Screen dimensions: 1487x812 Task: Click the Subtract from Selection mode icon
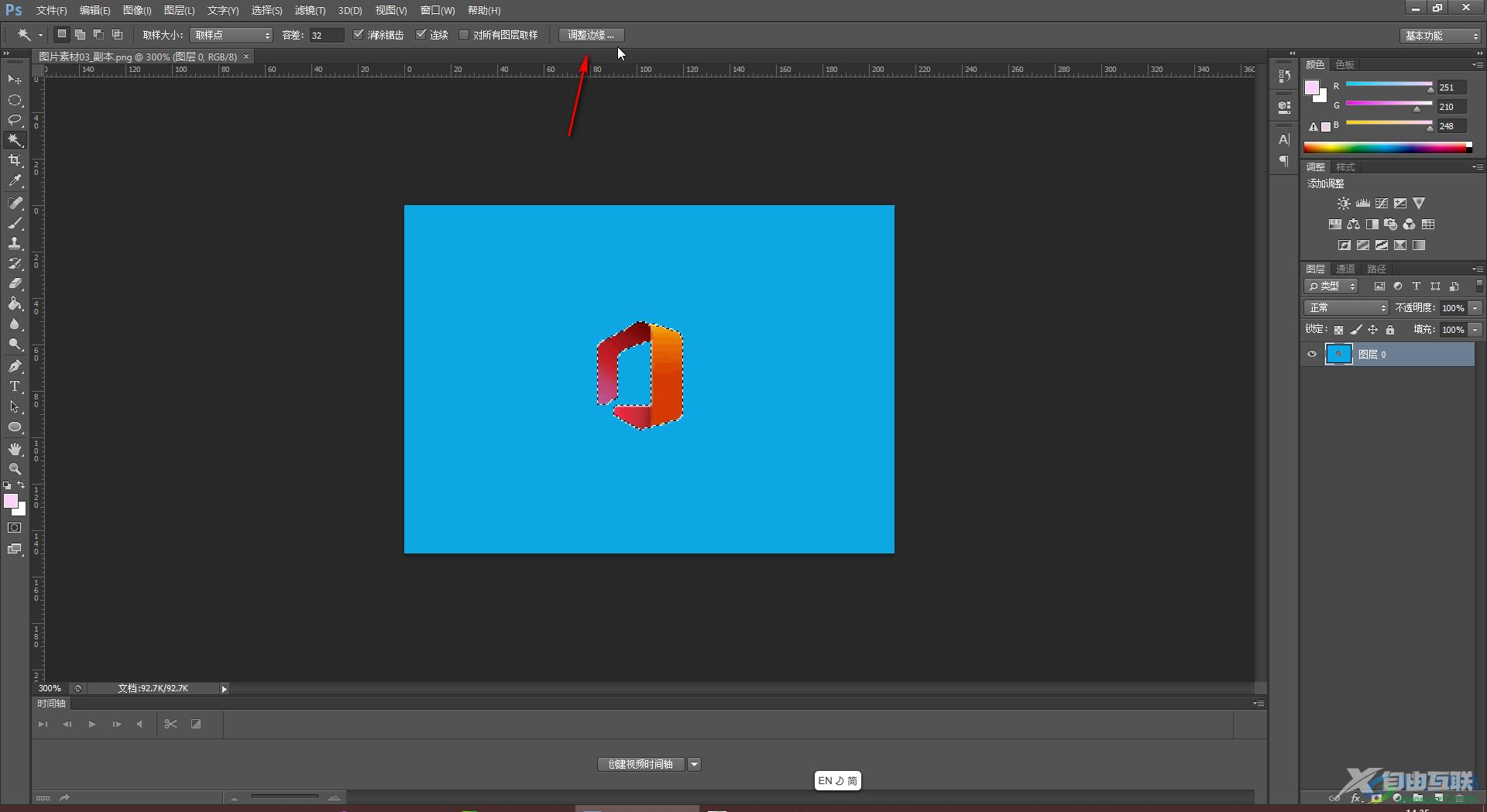click(x=98, y=34)
